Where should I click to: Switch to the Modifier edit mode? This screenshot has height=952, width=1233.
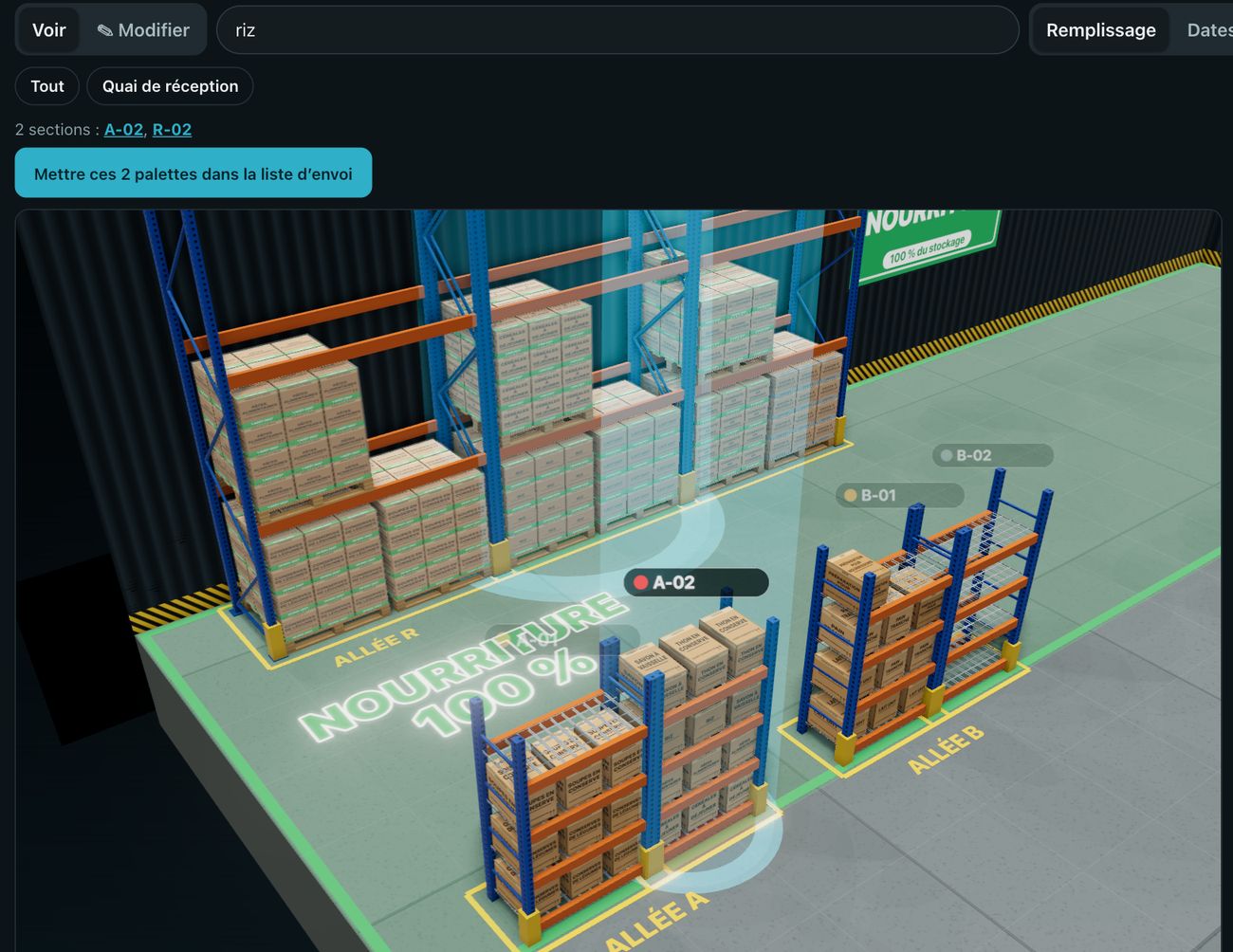143,30
